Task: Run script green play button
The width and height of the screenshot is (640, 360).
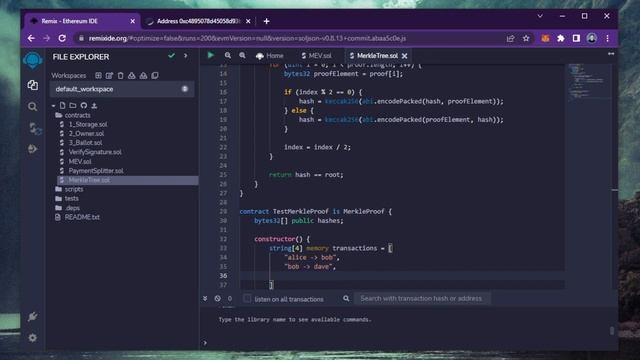Action: [211, 55]
